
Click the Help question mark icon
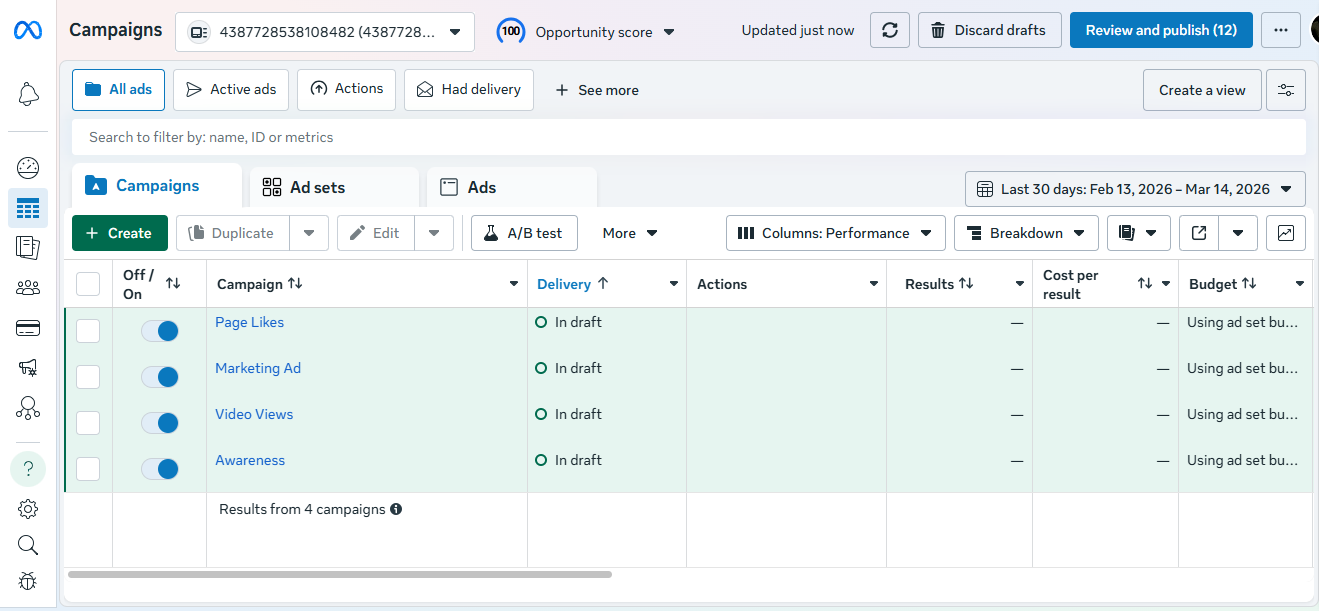point(28,468)
